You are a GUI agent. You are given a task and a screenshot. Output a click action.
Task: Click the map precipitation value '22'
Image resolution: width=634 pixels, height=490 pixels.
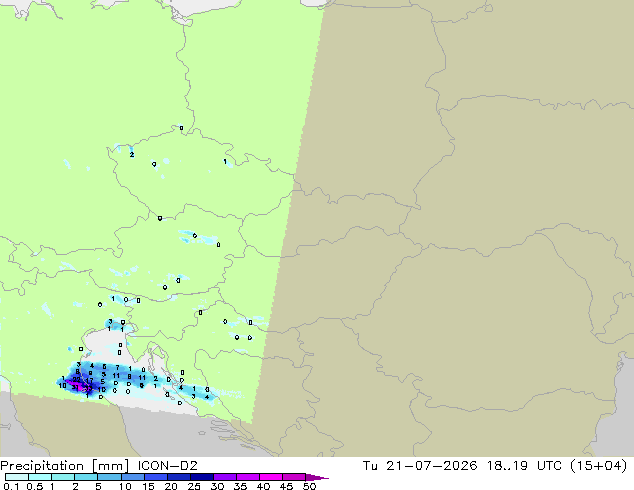[x=76, y=380]
